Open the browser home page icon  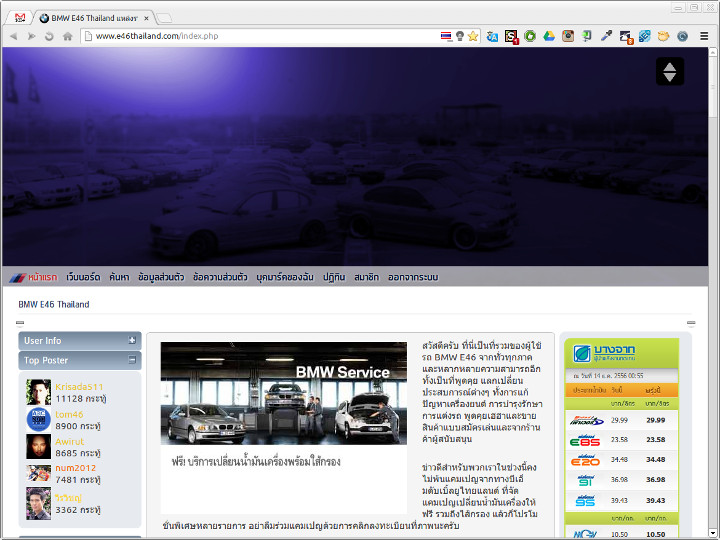pos(68,36)
